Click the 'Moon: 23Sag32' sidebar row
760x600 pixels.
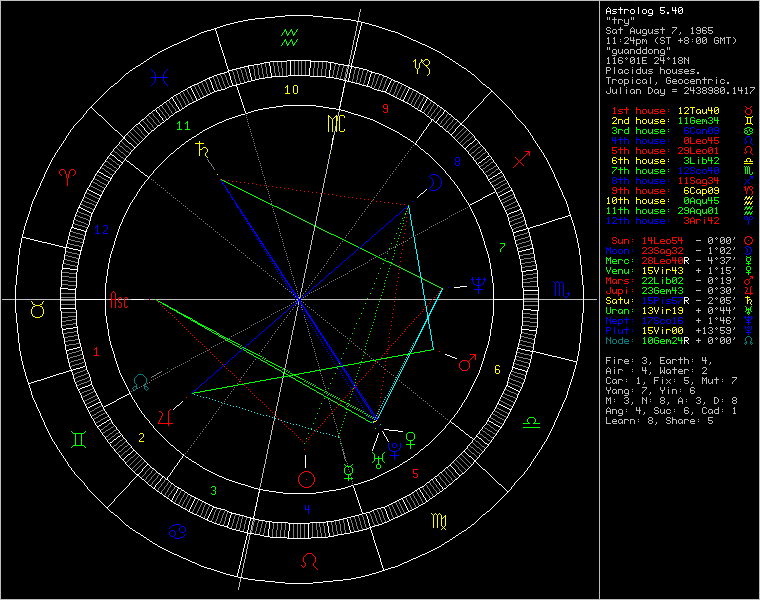[x=680, y=251]
